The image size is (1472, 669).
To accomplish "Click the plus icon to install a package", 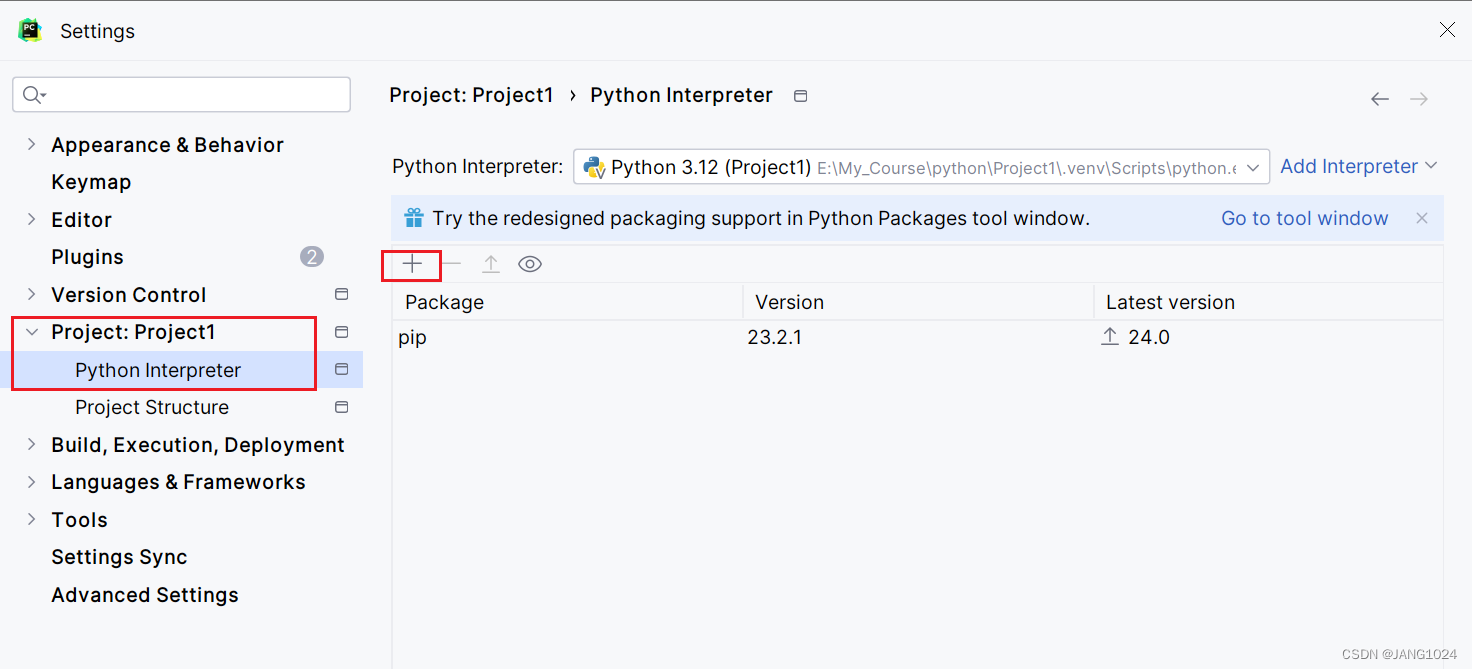I will 412,264.
